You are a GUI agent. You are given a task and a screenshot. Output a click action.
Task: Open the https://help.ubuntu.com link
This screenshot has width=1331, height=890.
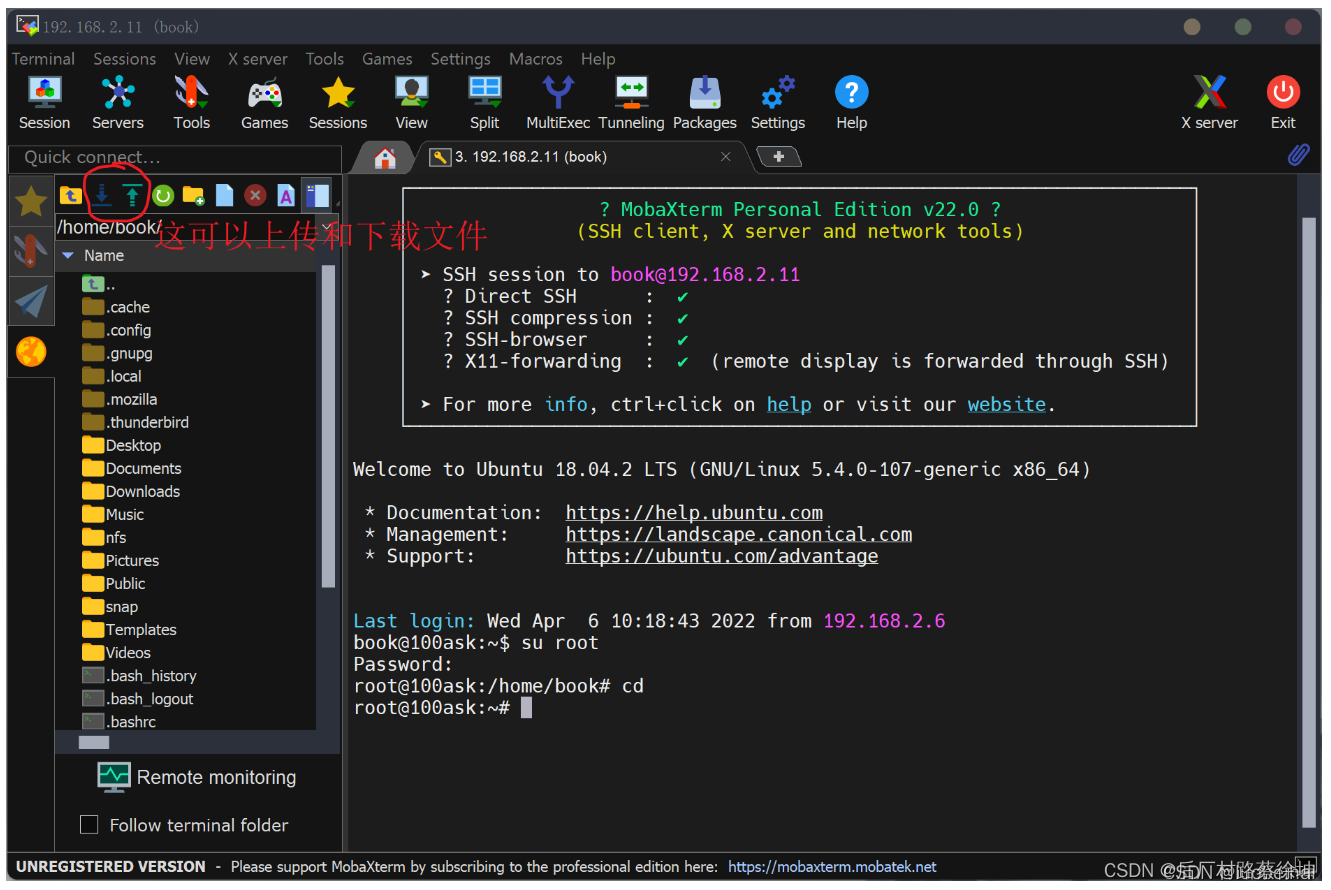(x=694, y=513)
